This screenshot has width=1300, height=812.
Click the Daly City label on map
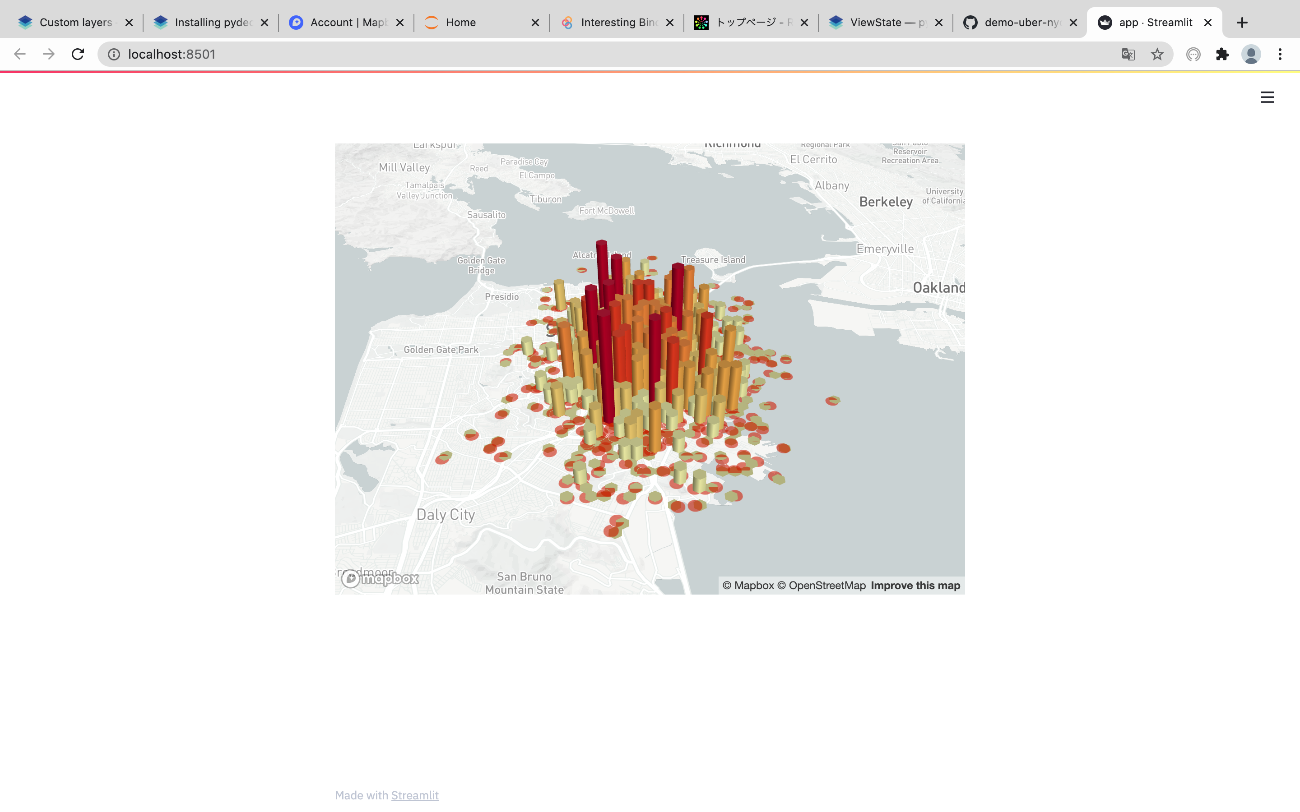point(445,514)
